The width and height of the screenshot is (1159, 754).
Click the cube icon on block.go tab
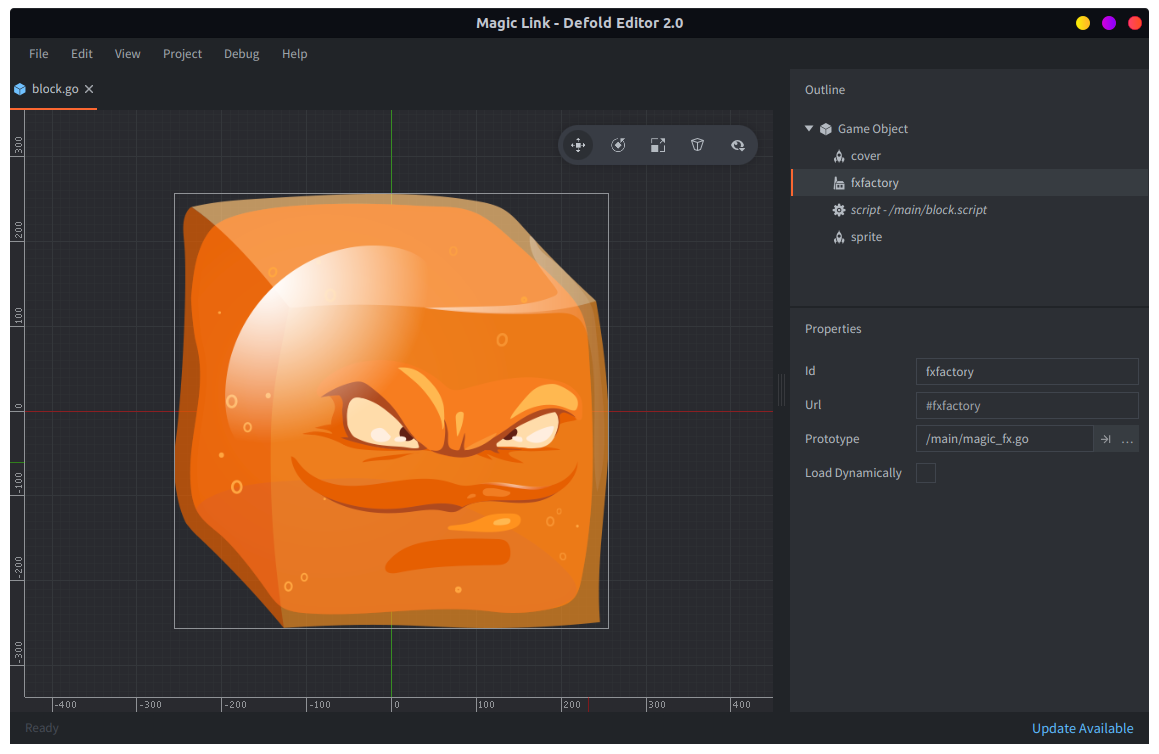coord(20,89)
